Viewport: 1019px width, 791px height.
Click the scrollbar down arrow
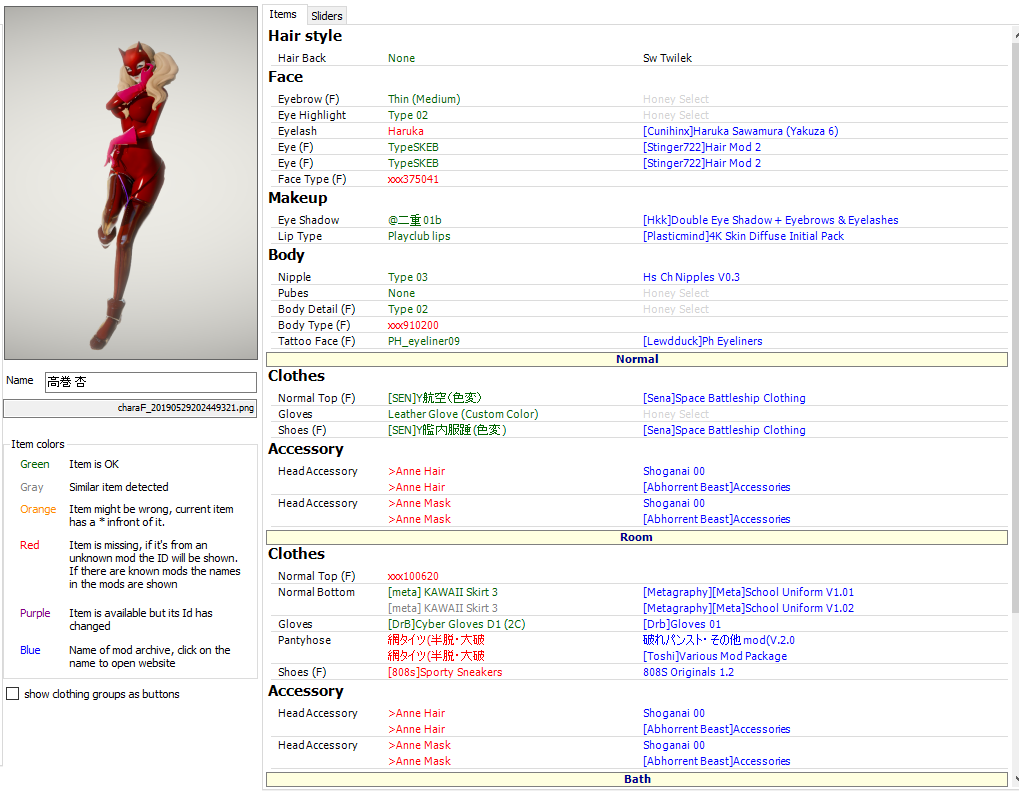pos(1014,778)
